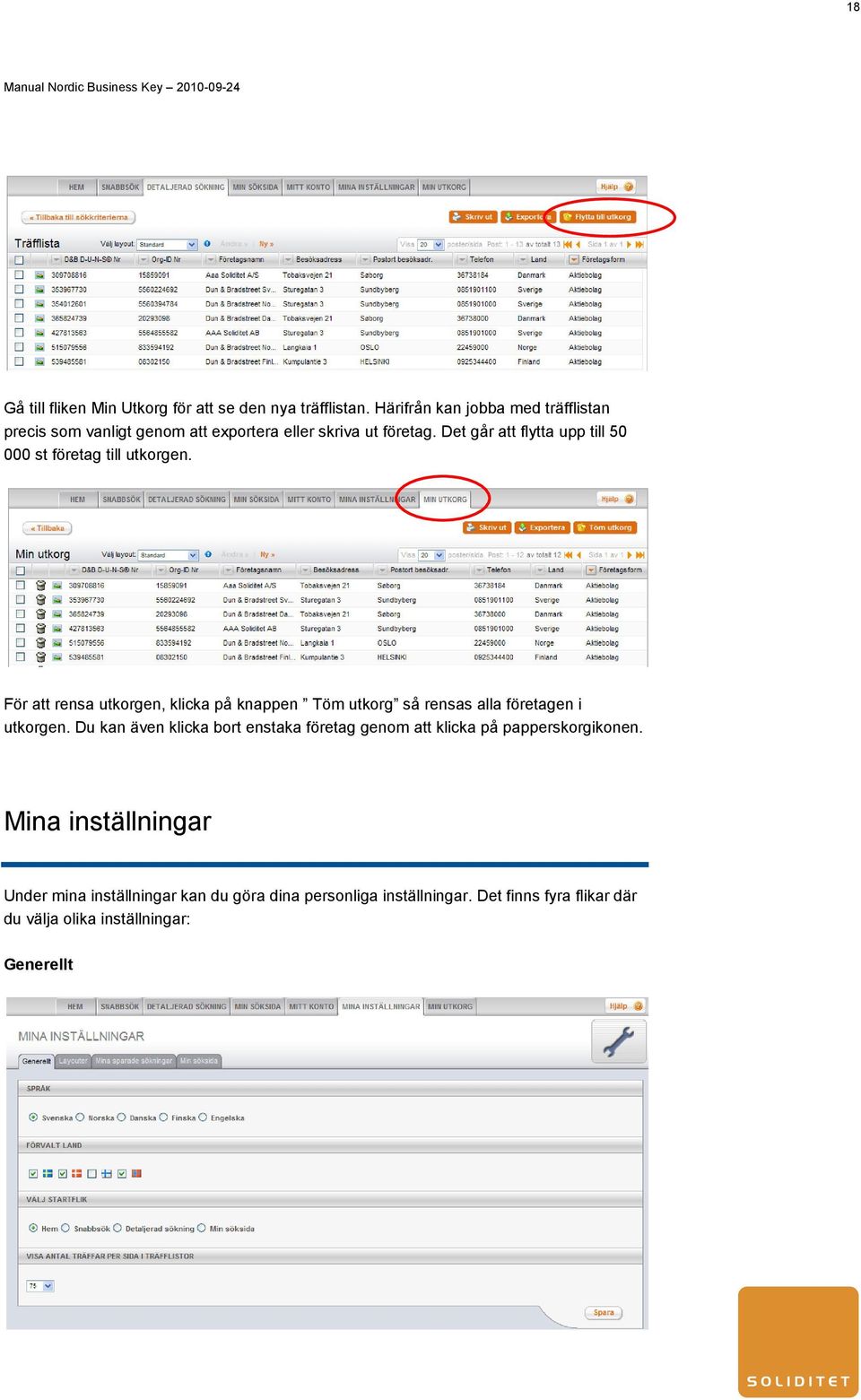The image size is (861, 1400).
Task: Click Spara button in settings
Action: (604, 1313)
